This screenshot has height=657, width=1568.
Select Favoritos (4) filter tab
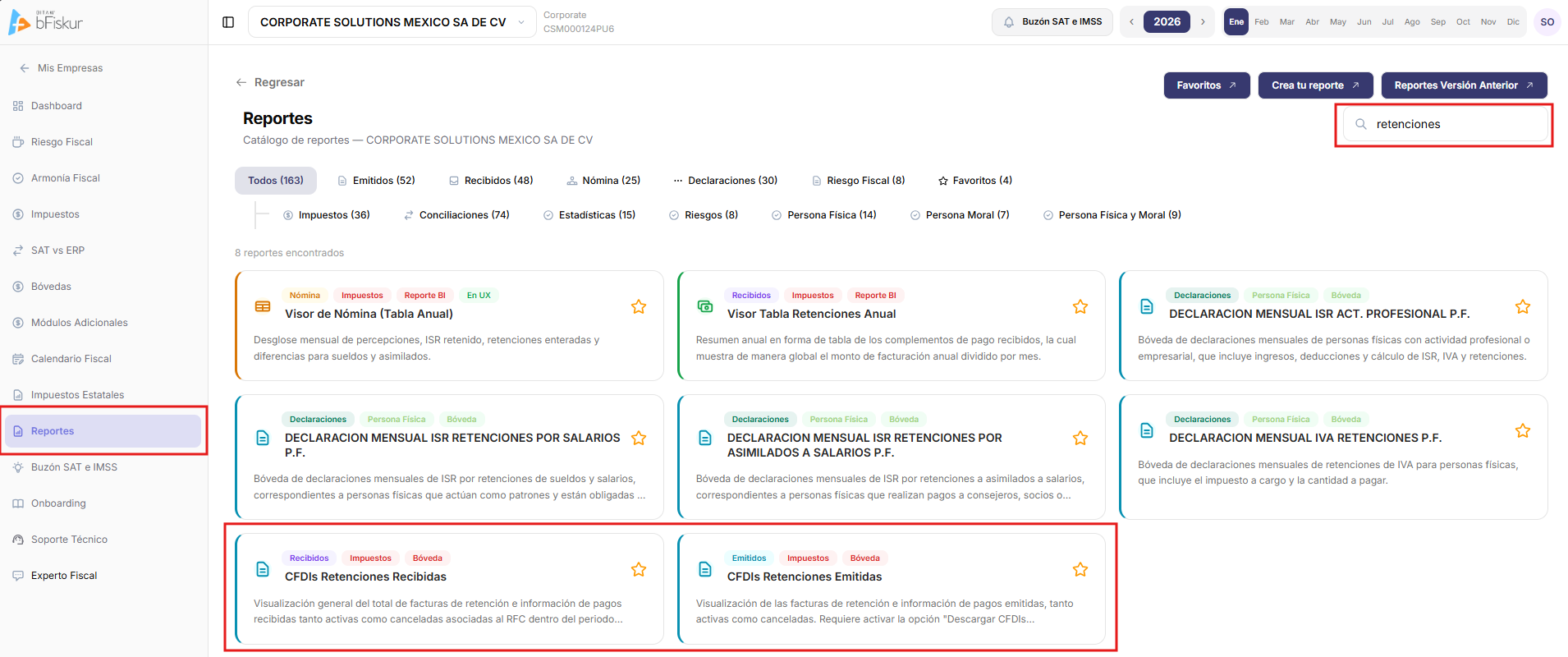click(x=974, y=181)
